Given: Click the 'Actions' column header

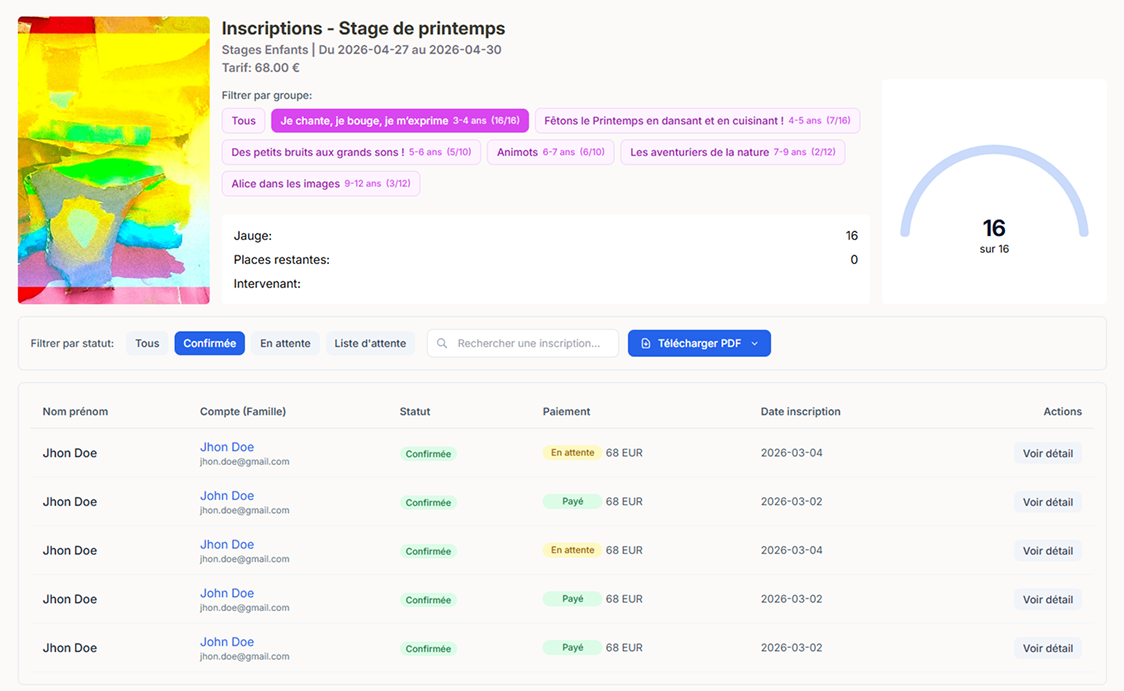Looking at the screenshot, I should coord(1062,411).
